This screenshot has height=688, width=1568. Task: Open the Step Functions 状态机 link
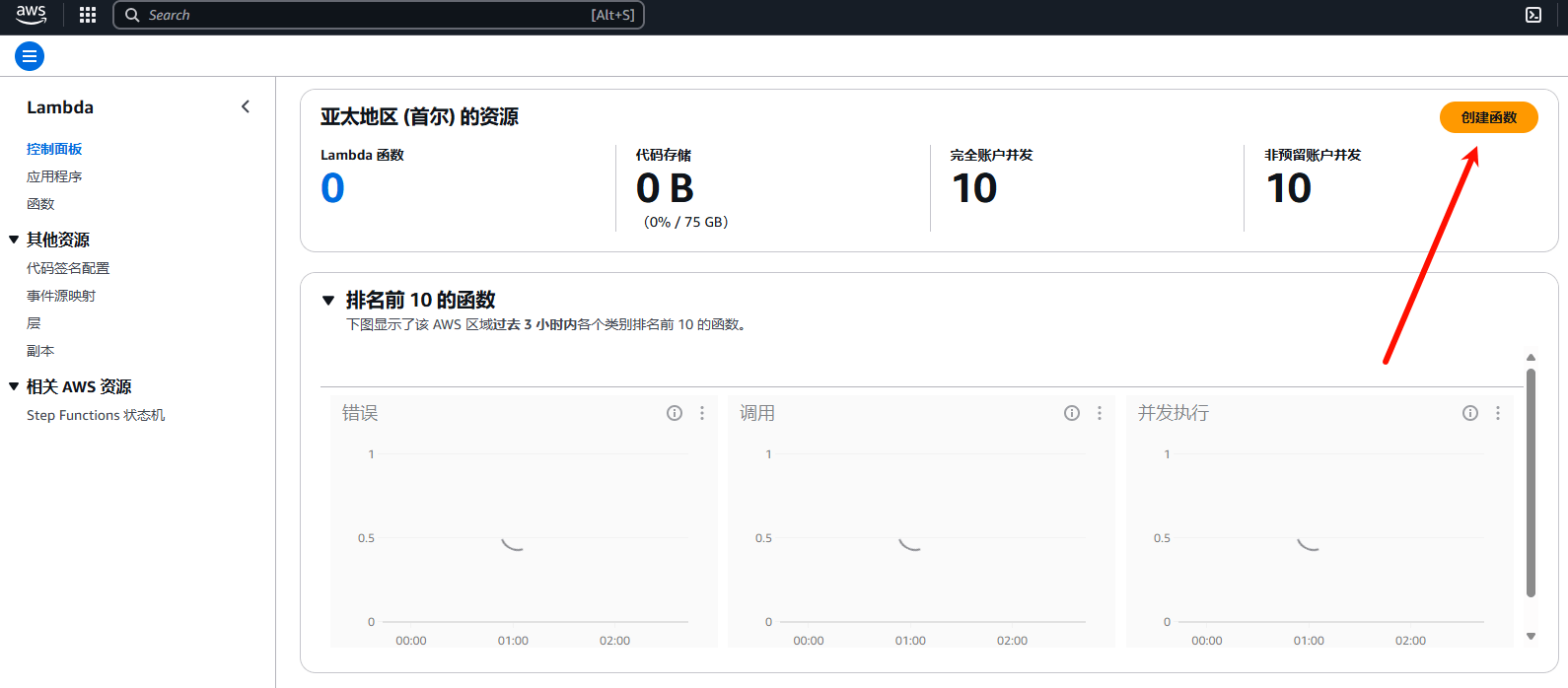click(96, 415)
